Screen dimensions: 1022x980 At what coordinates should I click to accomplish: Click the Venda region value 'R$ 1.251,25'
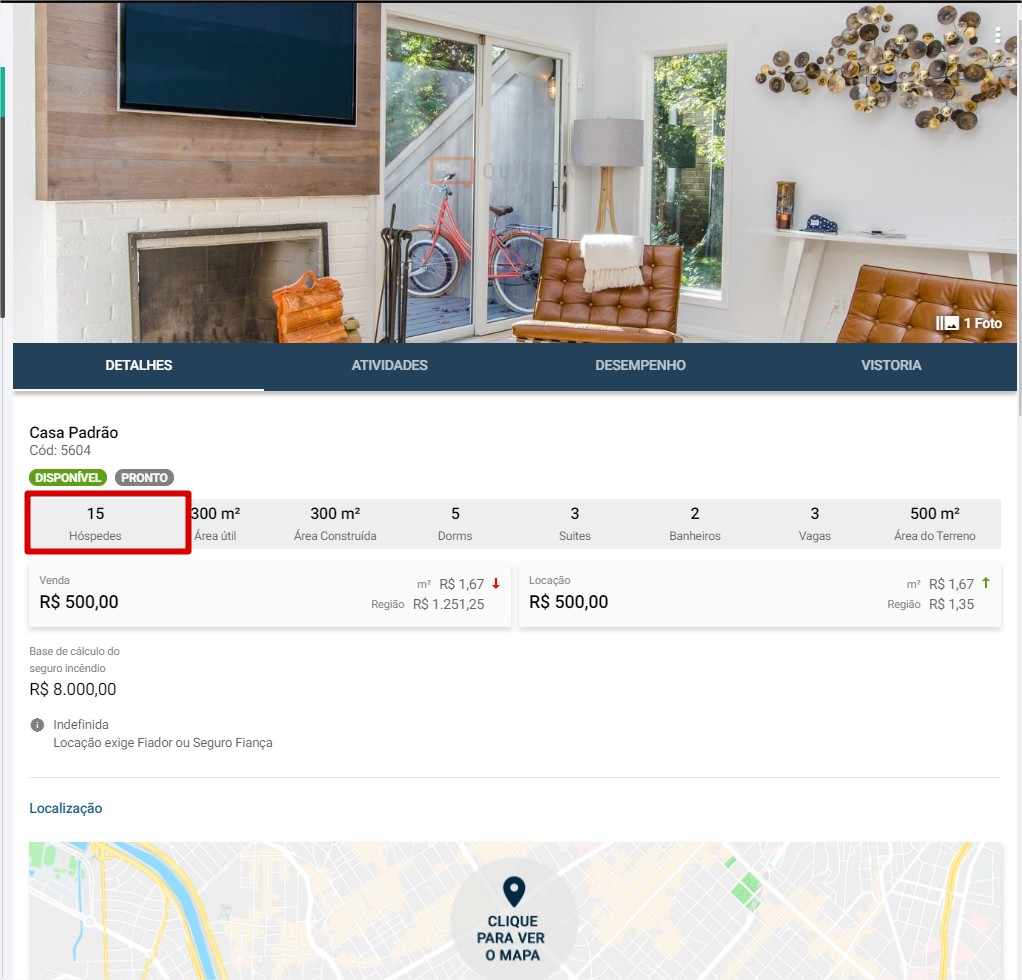pyautogui.click(x=448, y=605)
